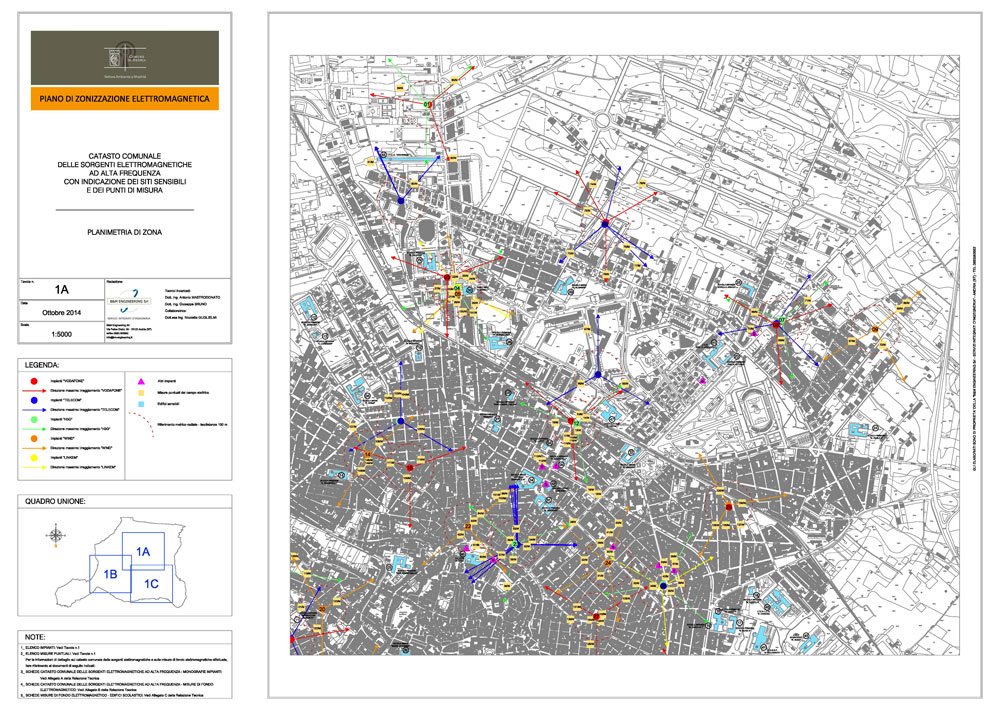Click station marker 12 on the map
The height and width of the screenshot is (711, 1000).
[x=576, y=423]
